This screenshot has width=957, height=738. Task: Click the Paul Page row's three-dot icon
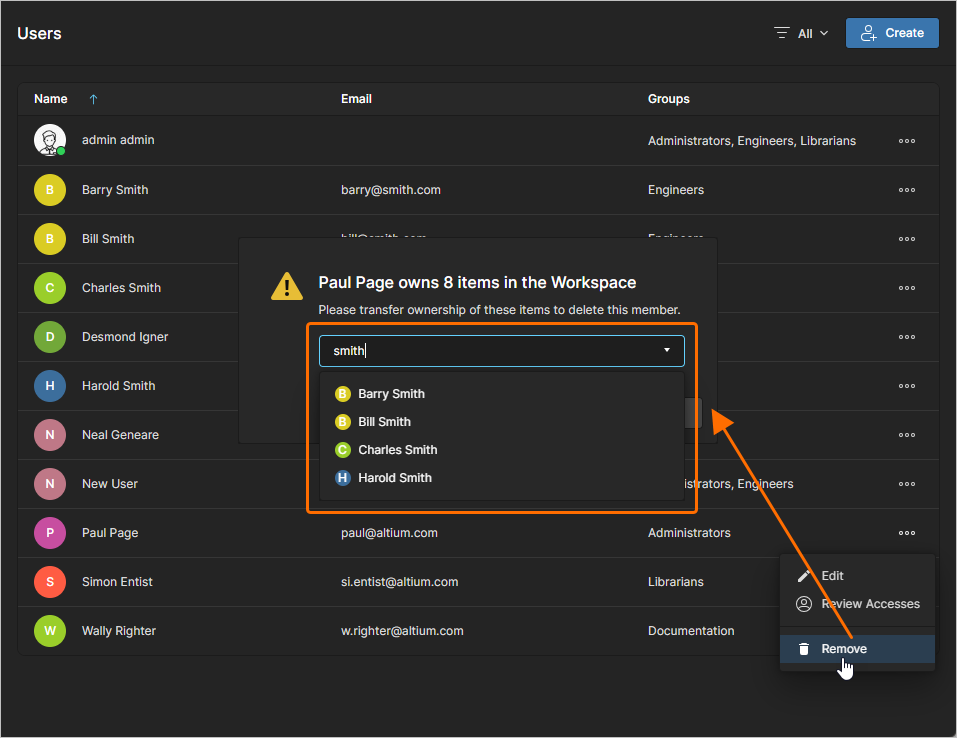tap(906, 533)
